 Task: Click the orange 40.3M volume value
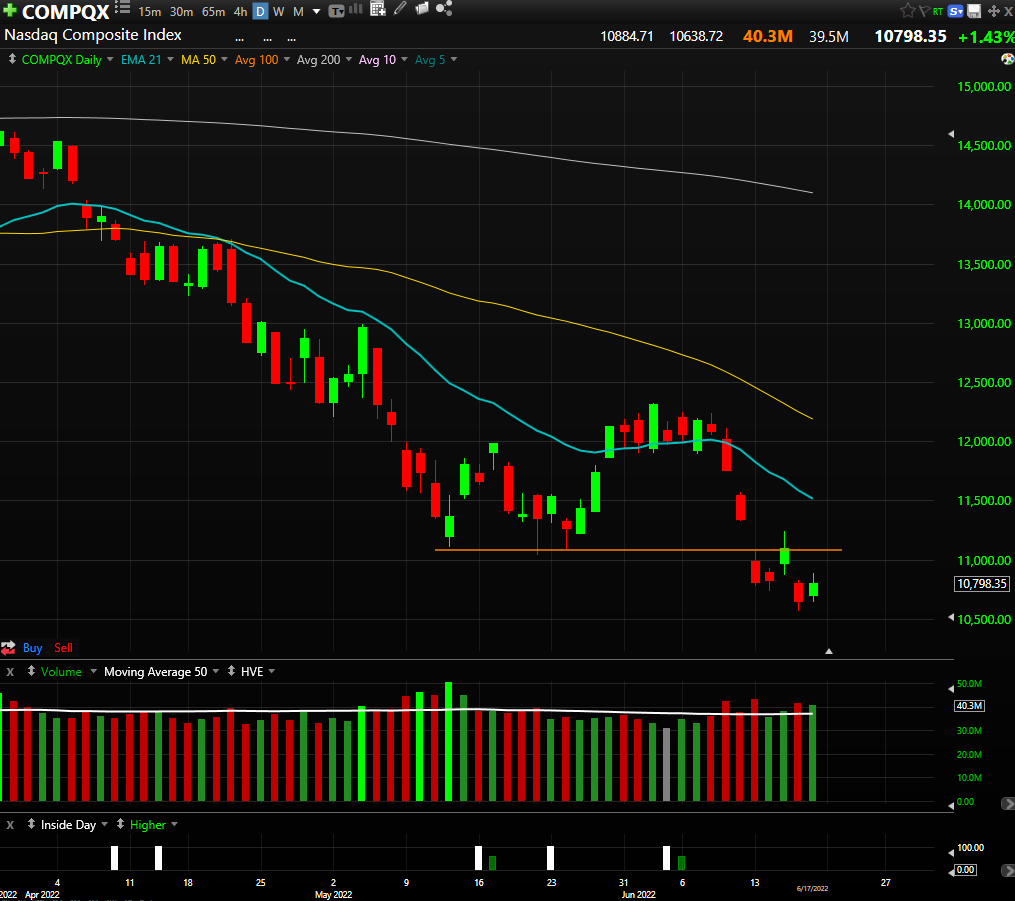(x=768, y=36)
